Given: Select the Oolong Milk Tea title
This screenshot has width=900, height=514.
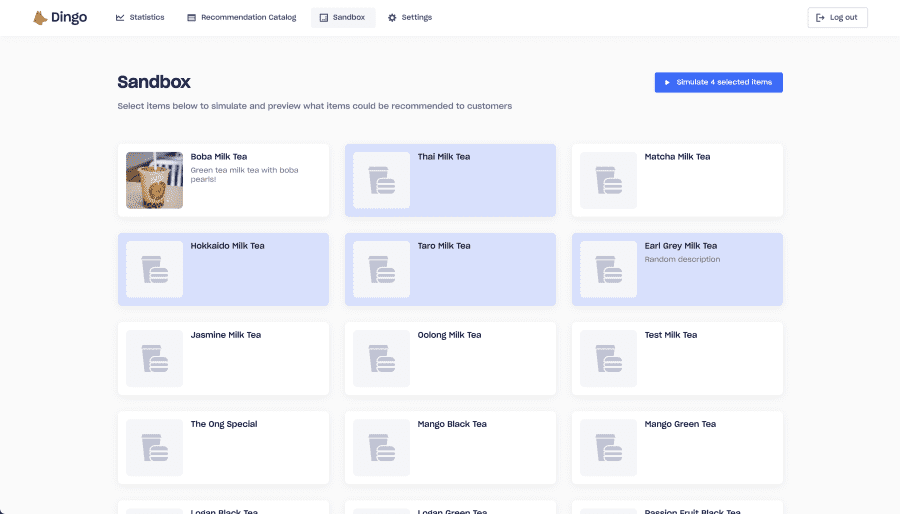Looking at the screenshot, I should pos(449,335).
